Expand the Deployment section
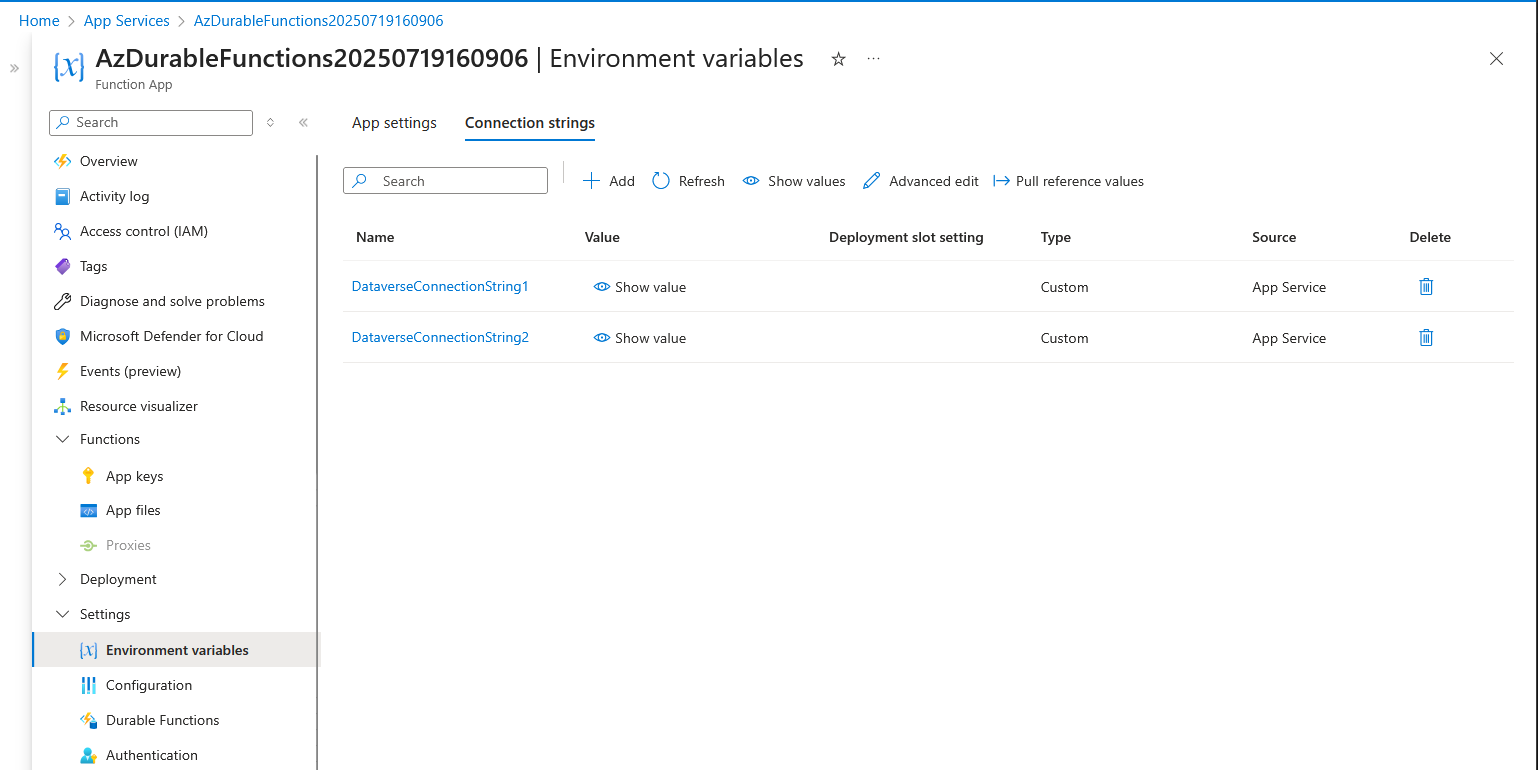This screenshot has width=1538, height=770. tap(62, 579)
